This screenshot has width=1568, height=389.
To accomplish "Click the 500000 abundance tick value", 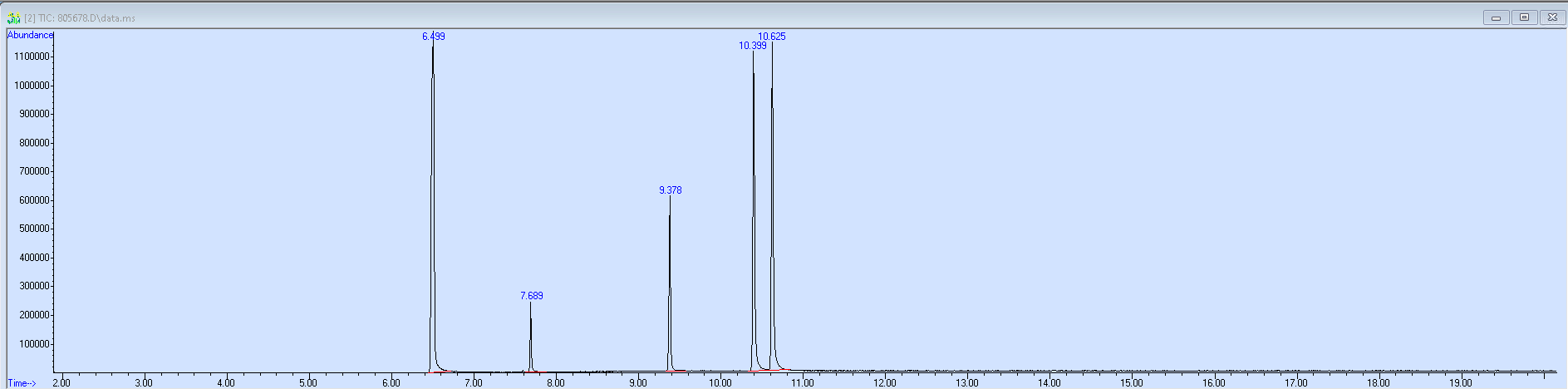I will pyautogui.click(x=34, y=229).
